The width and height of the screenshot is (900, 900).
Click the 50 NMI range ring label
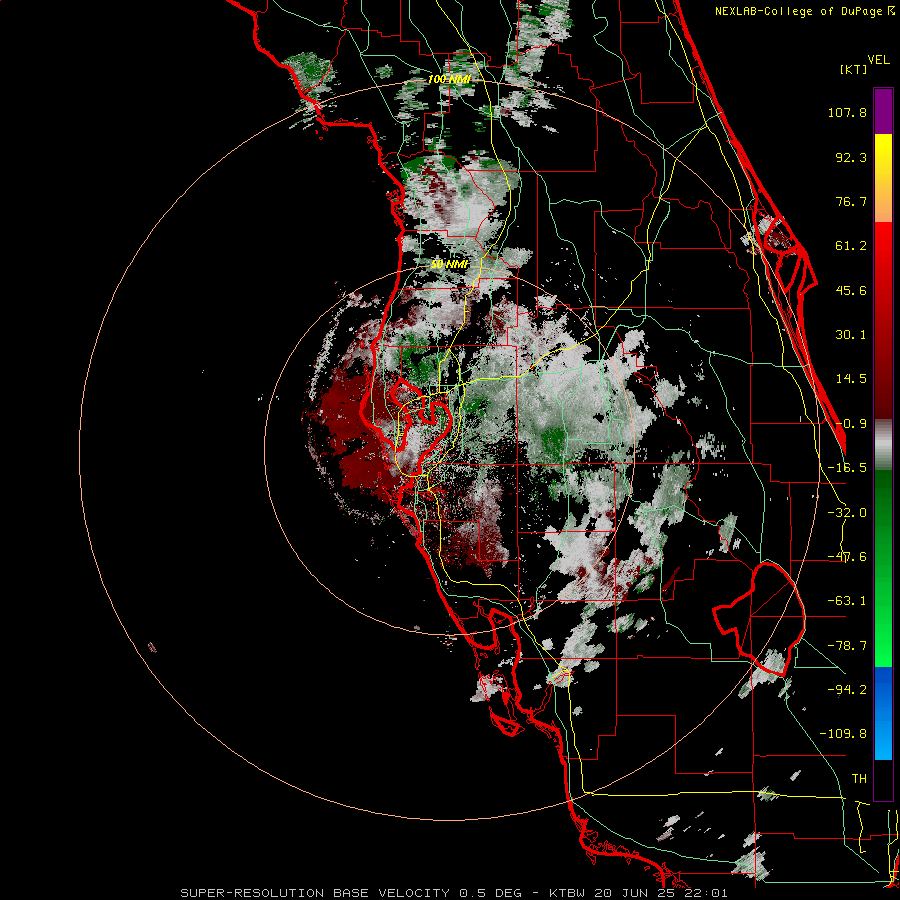pos(449,264)
